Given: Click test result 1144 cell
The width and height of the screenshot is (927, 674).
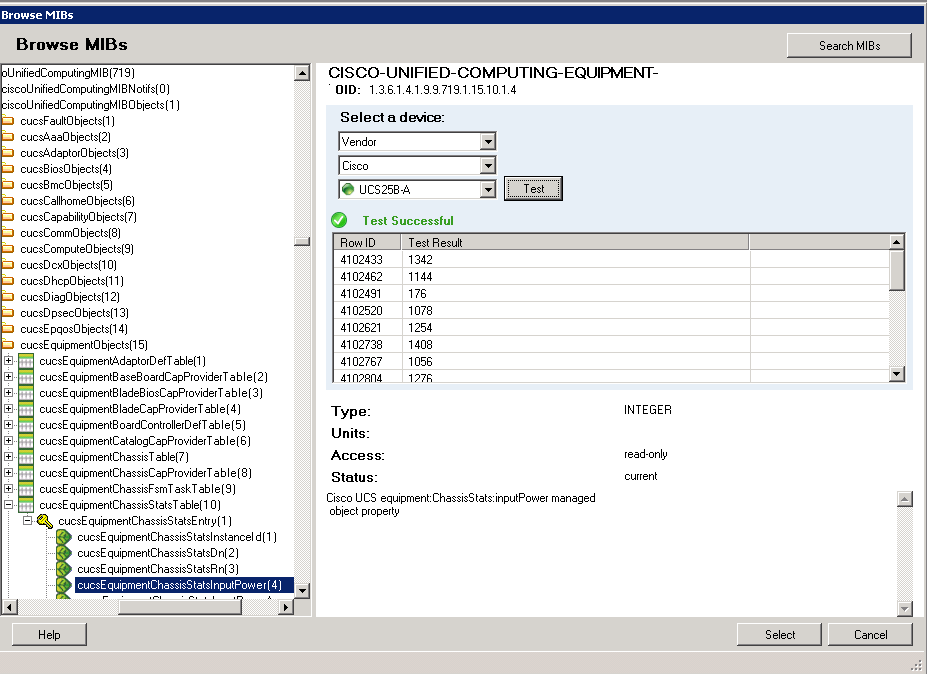Looking at the screenshot, I should 576,277.
